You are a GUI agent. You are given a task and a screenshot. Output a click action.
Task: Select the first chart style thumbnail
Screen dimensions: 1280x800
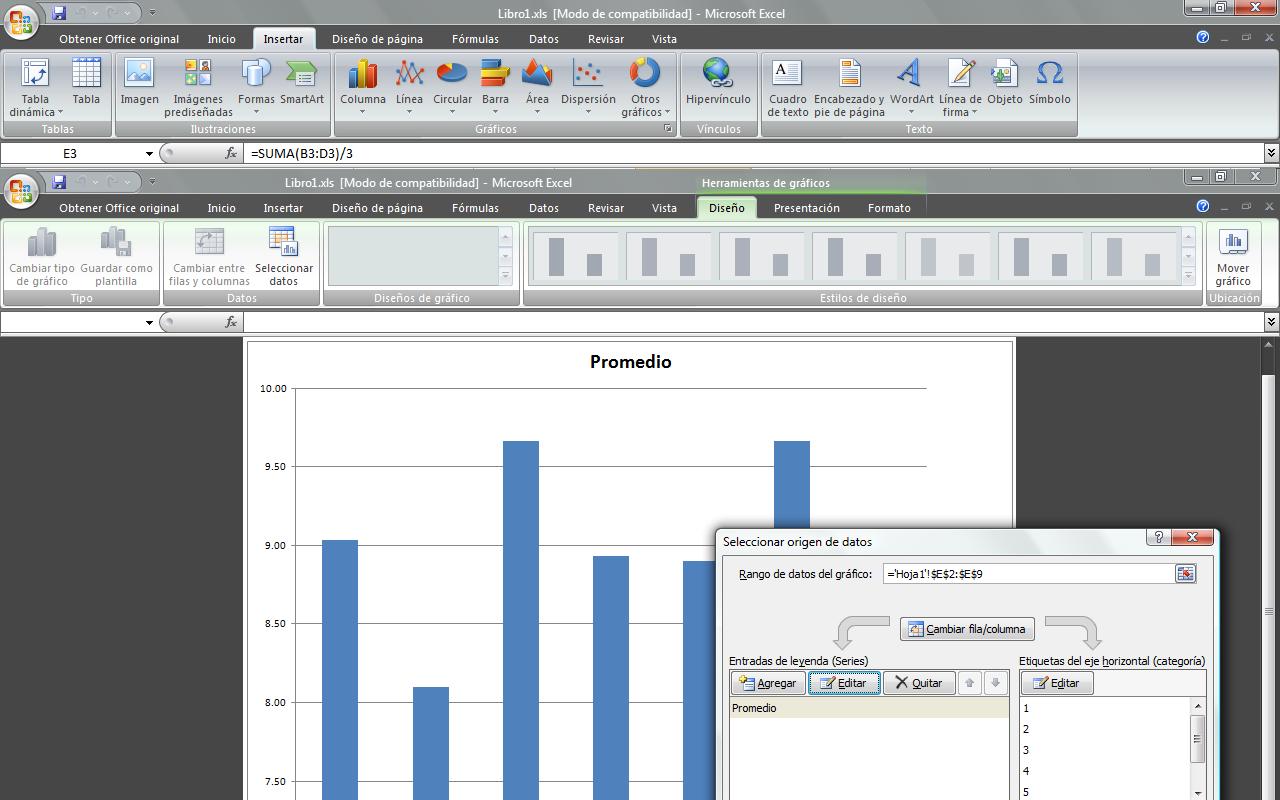point(575,256)
